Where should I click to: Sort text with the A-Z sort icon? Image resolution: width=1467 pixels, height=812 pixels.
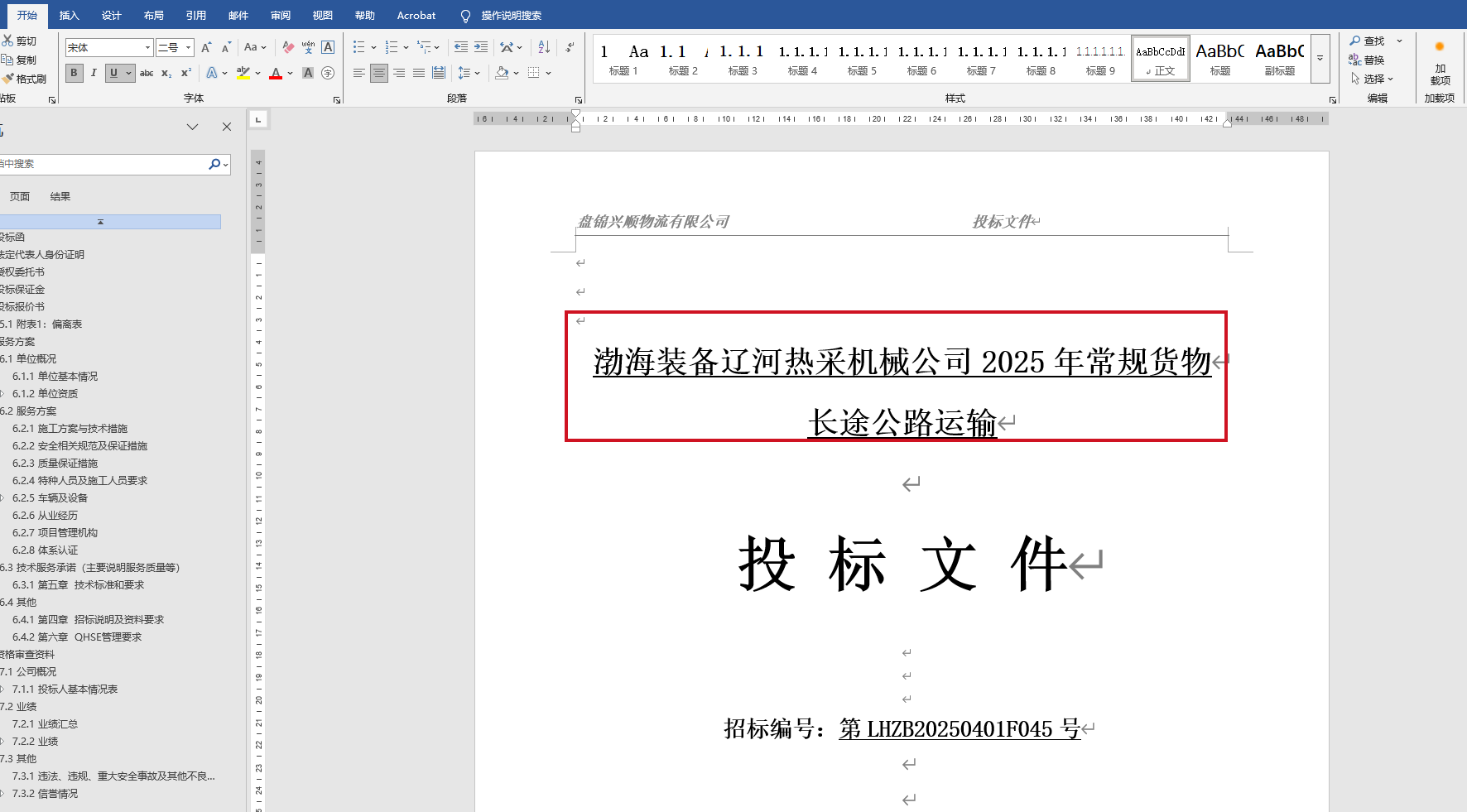tap(544, 47)
